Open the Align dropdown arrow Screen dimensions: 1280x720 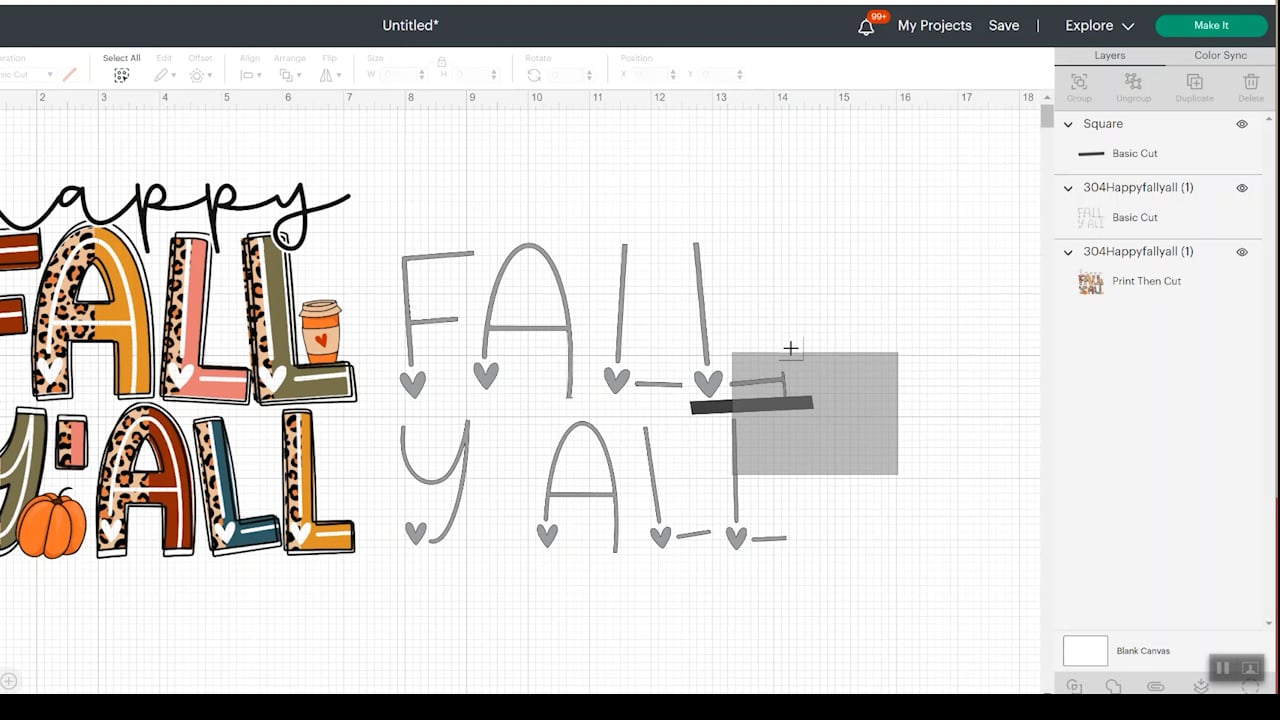258,76
